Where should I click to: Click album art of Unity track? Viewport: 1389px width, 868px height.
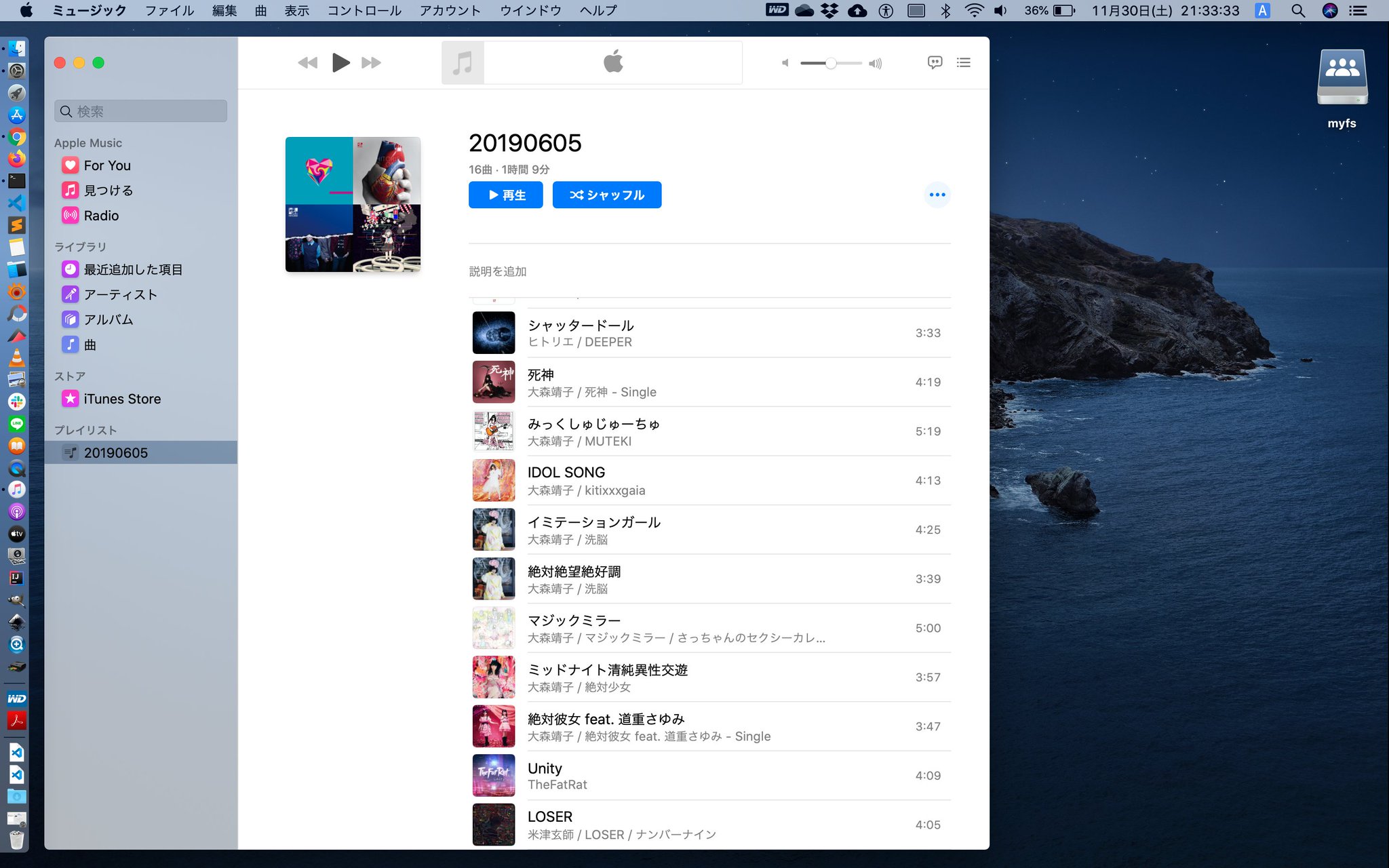[493, 775]
